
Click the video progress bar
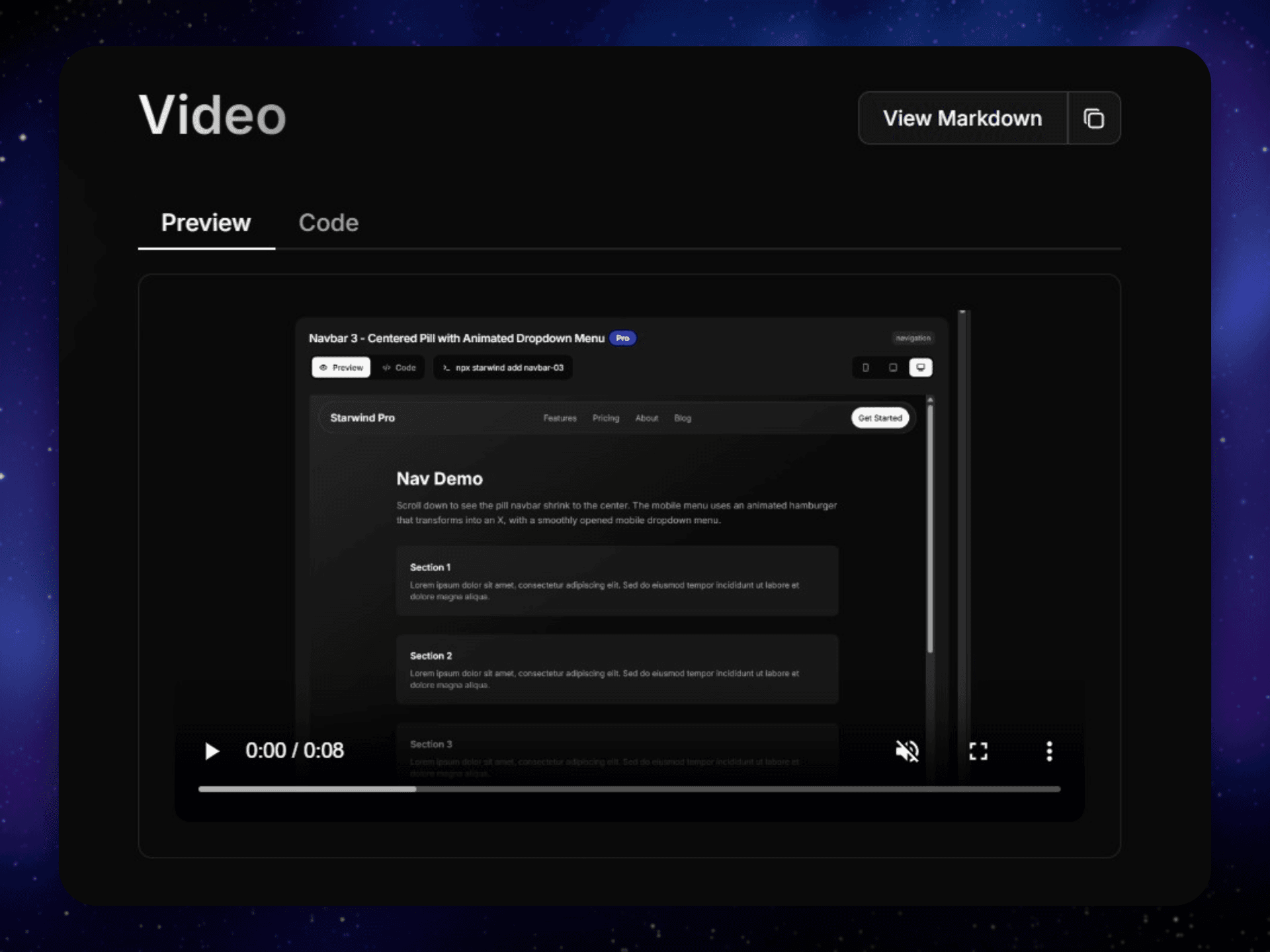(x=628, y=789)
